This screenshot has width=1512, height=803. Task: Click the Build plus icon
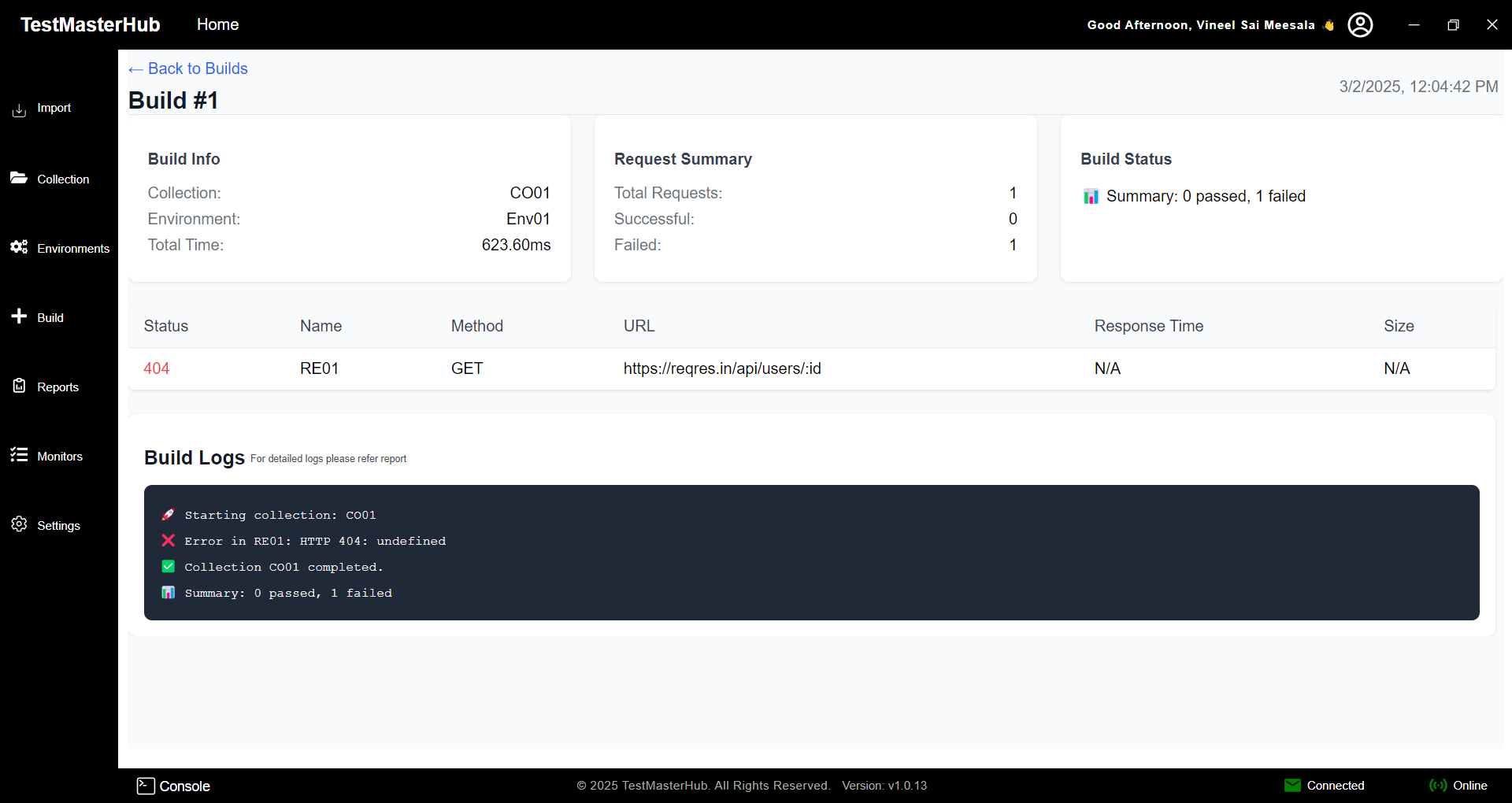[x=19, y=316]
